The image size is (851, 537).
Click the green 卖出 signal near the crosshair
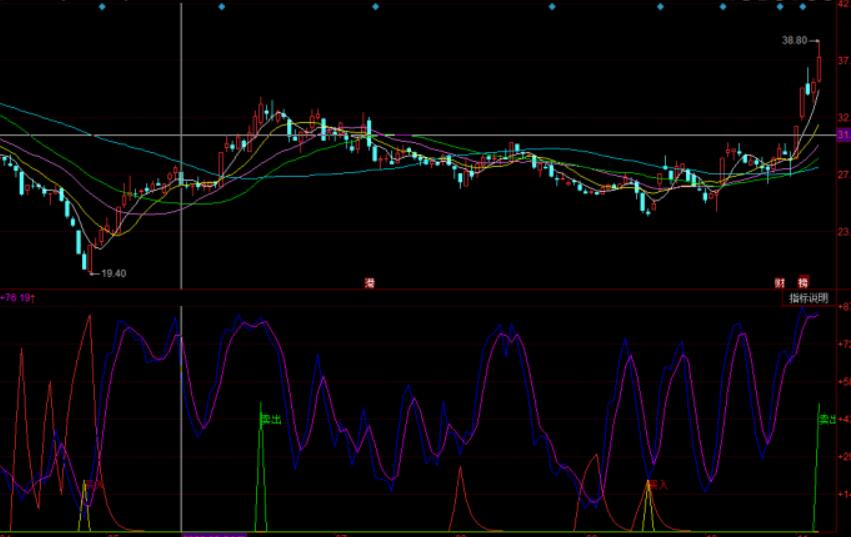pos(270,419)
